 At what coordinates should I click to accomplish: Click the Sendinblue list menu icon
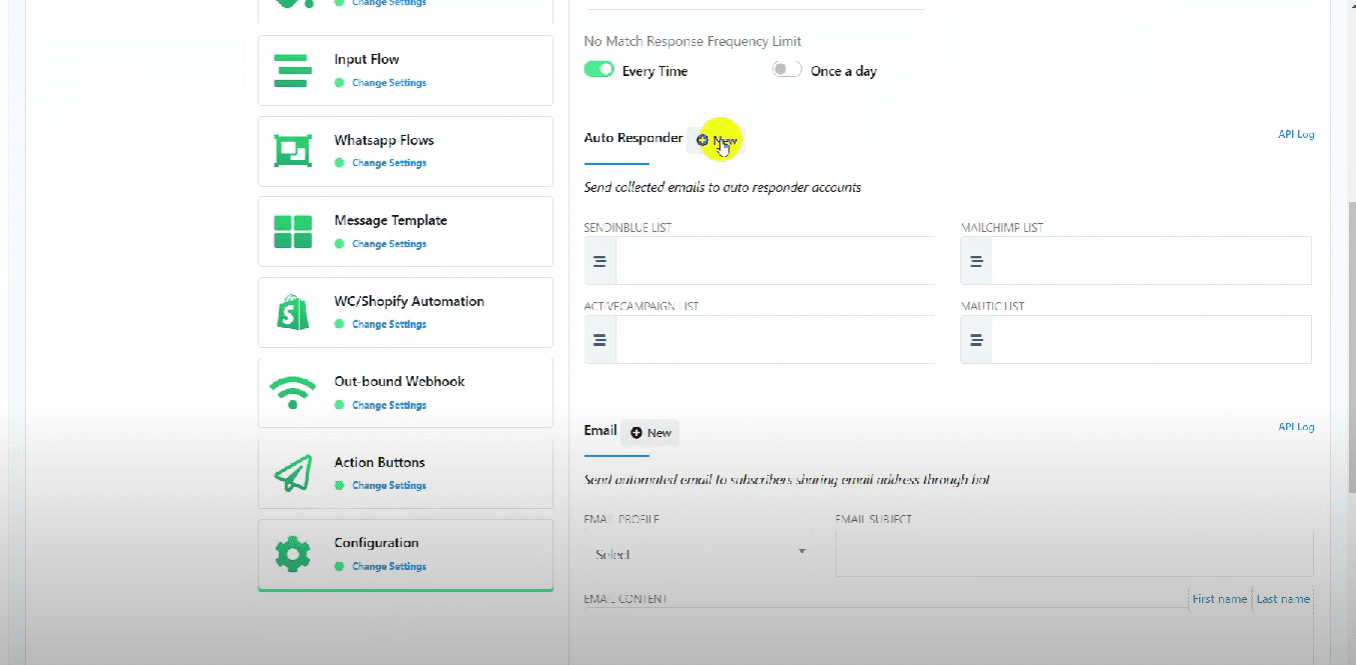coord(600,261)
